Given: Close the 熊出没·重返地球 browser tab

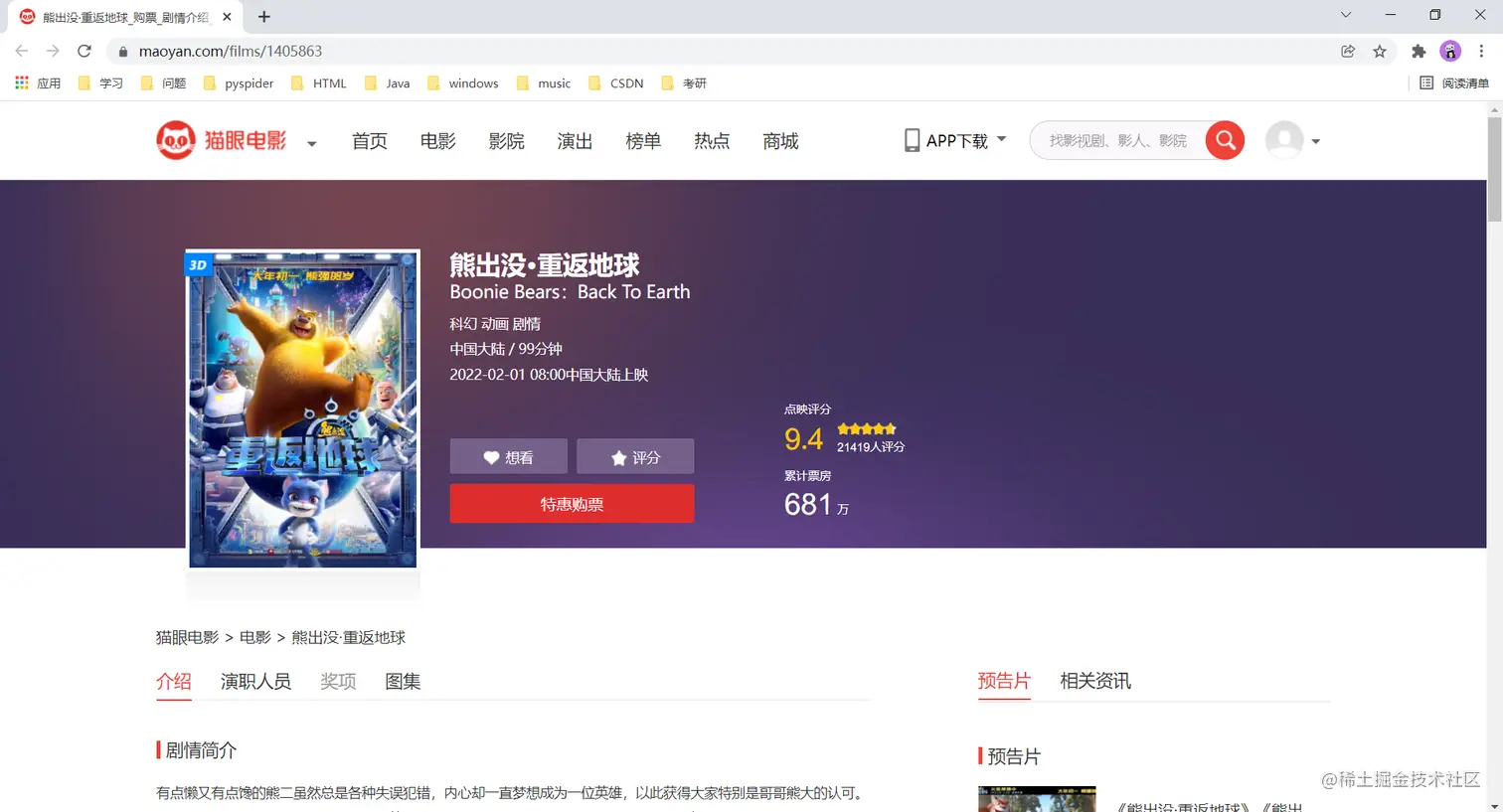Looking at the screenshot, I should (x=227, y=17).
